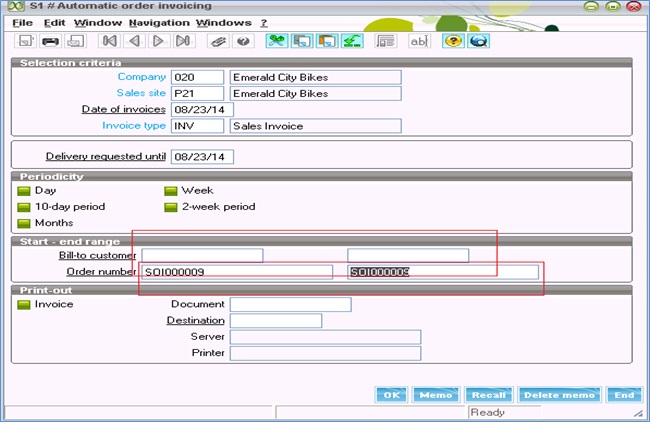Toggle the Day periodicity checkbox
The width and height of the screenshot is (650, 422).
click(x=24, y=191)
